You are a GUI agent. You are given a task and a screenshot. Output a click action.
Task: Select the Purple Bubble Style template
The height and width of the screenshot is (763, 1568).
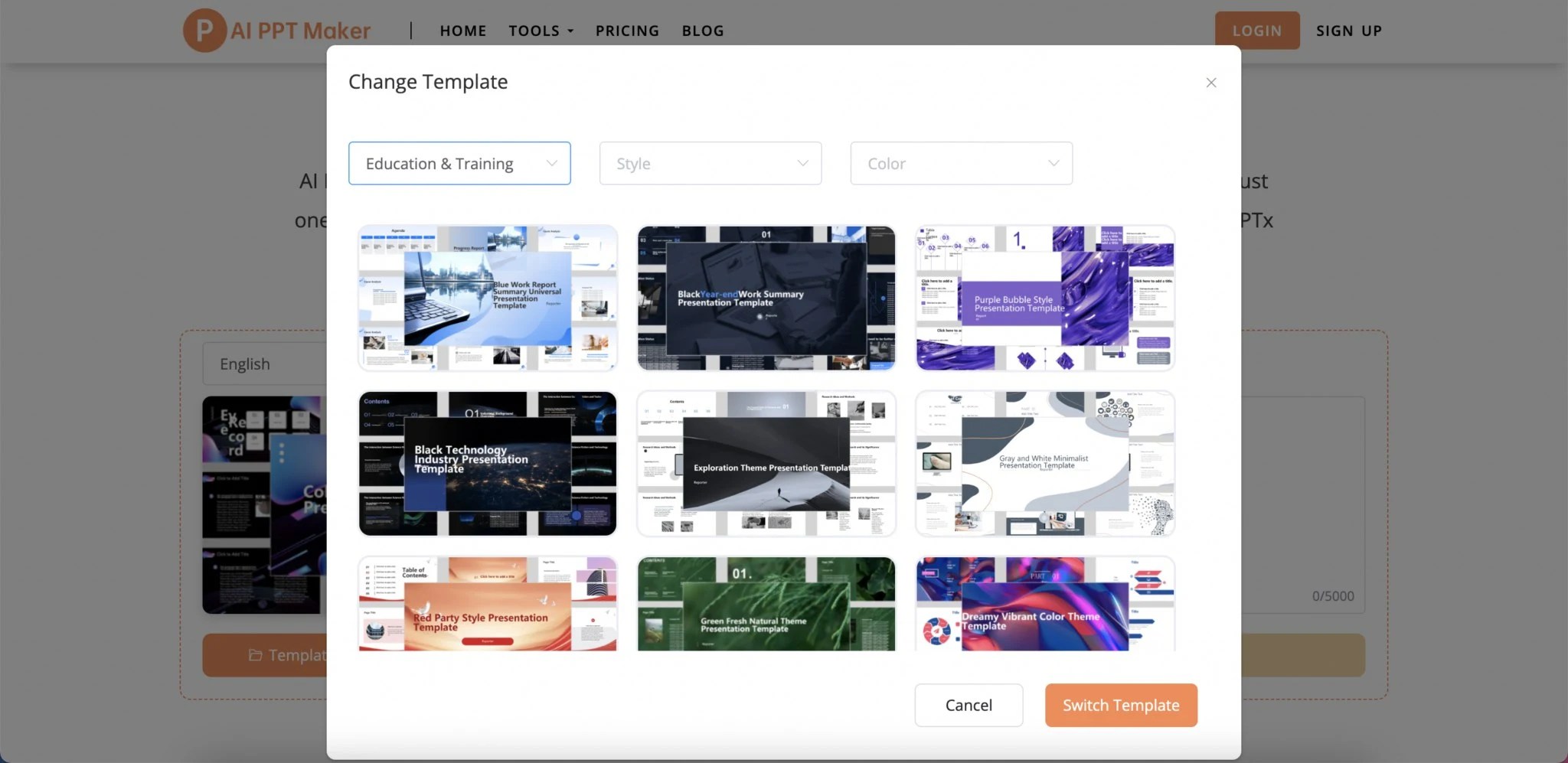coord(1044,298)
